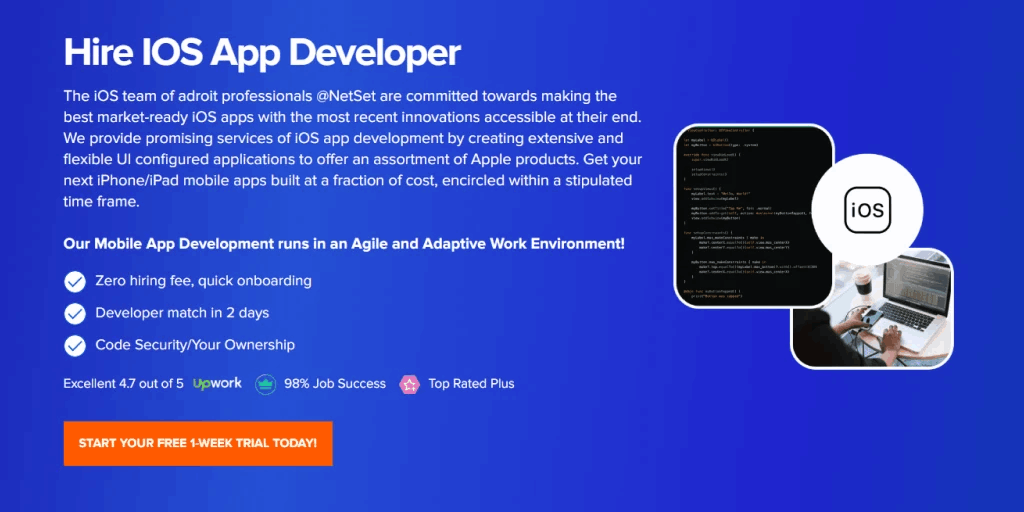Viewport: 1024px width, 512px height.
Task: Open the code editor screenshot thumbnail
Action: [755, 216]
